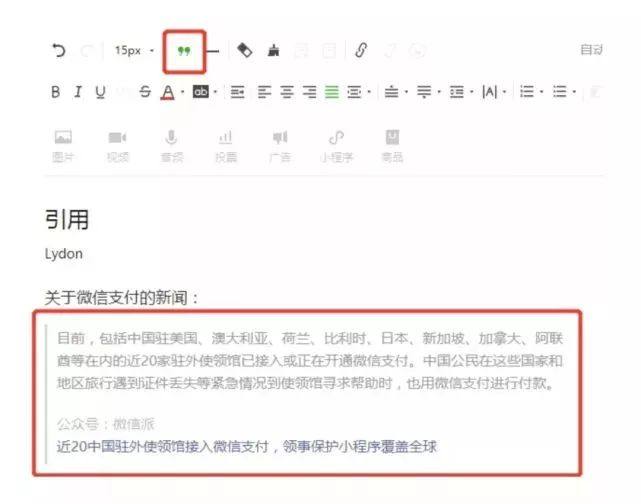Insert a product via 商品

392,146
